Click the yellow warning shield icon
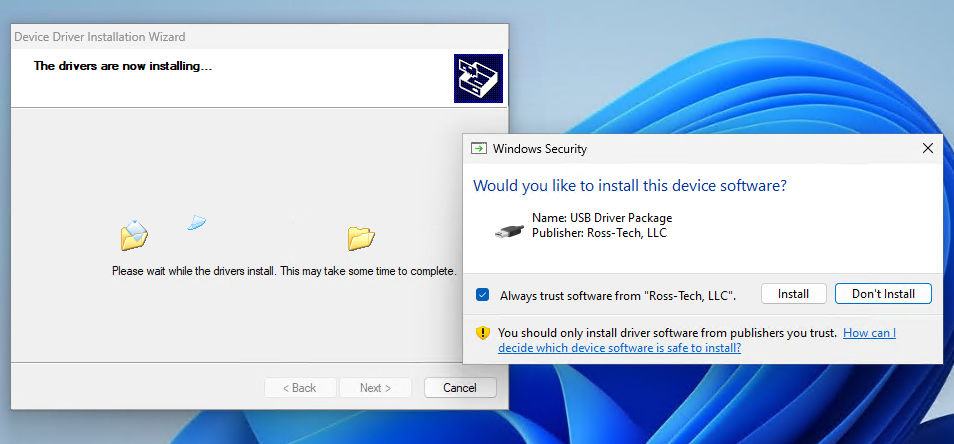 click(483, 333)
